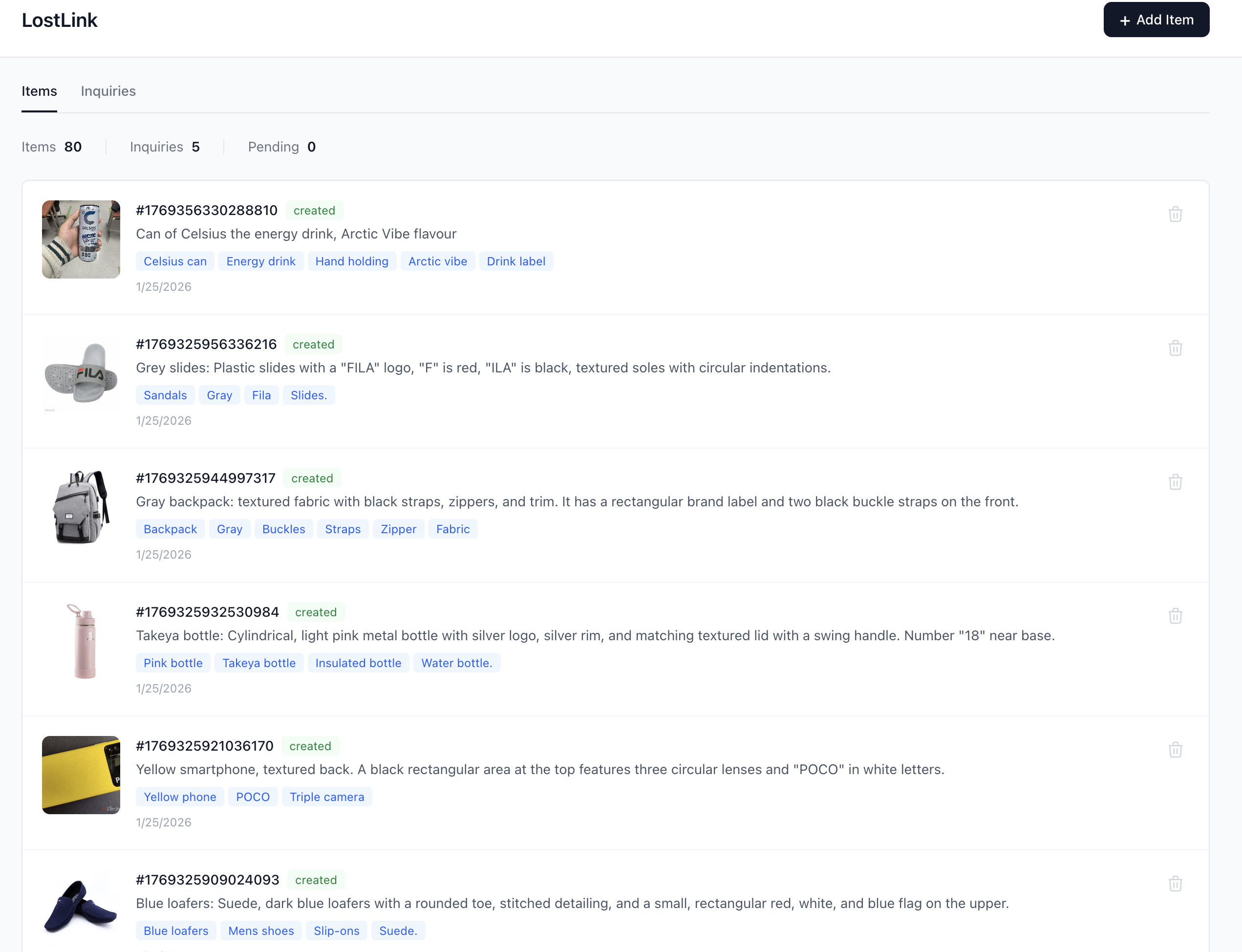1242x952 pixels.
Task: Click the pink water bottle thumbnail
Action: tap(81, 641)
